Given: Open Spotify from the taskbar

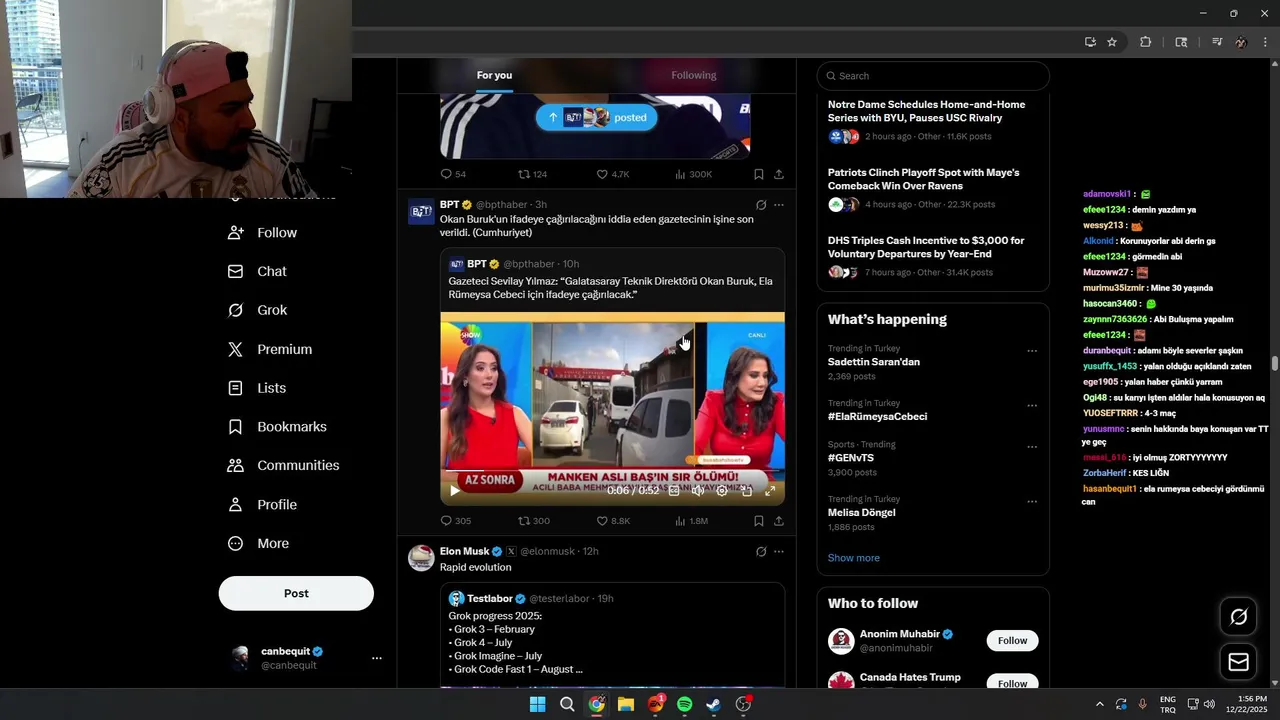Looking at the screenshot, I should pos(684,704).
